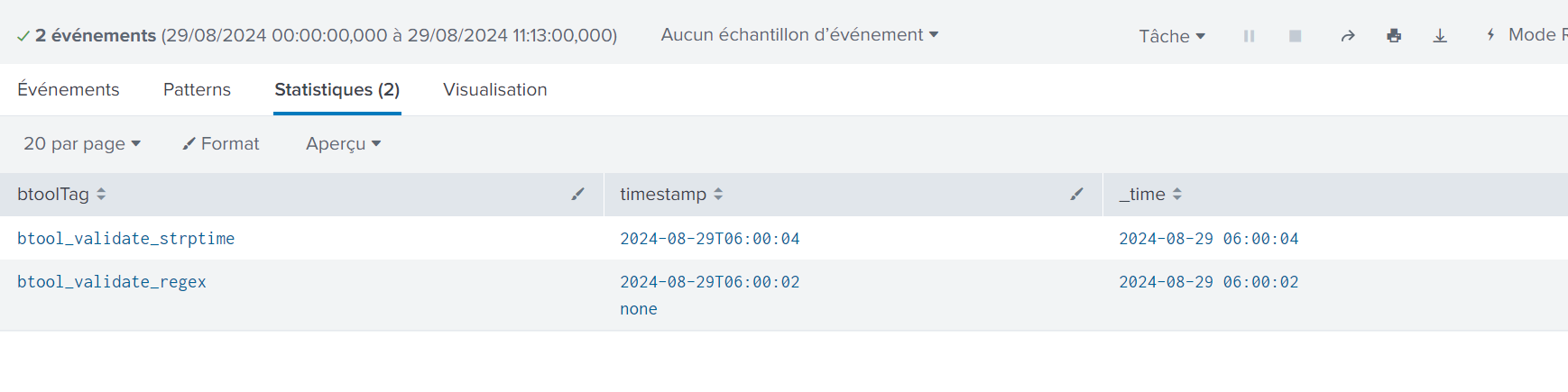The height and width of the screenshot is (392, 1568).
Task: Open the Patterns tab
Action: click(x=197, y=89)
